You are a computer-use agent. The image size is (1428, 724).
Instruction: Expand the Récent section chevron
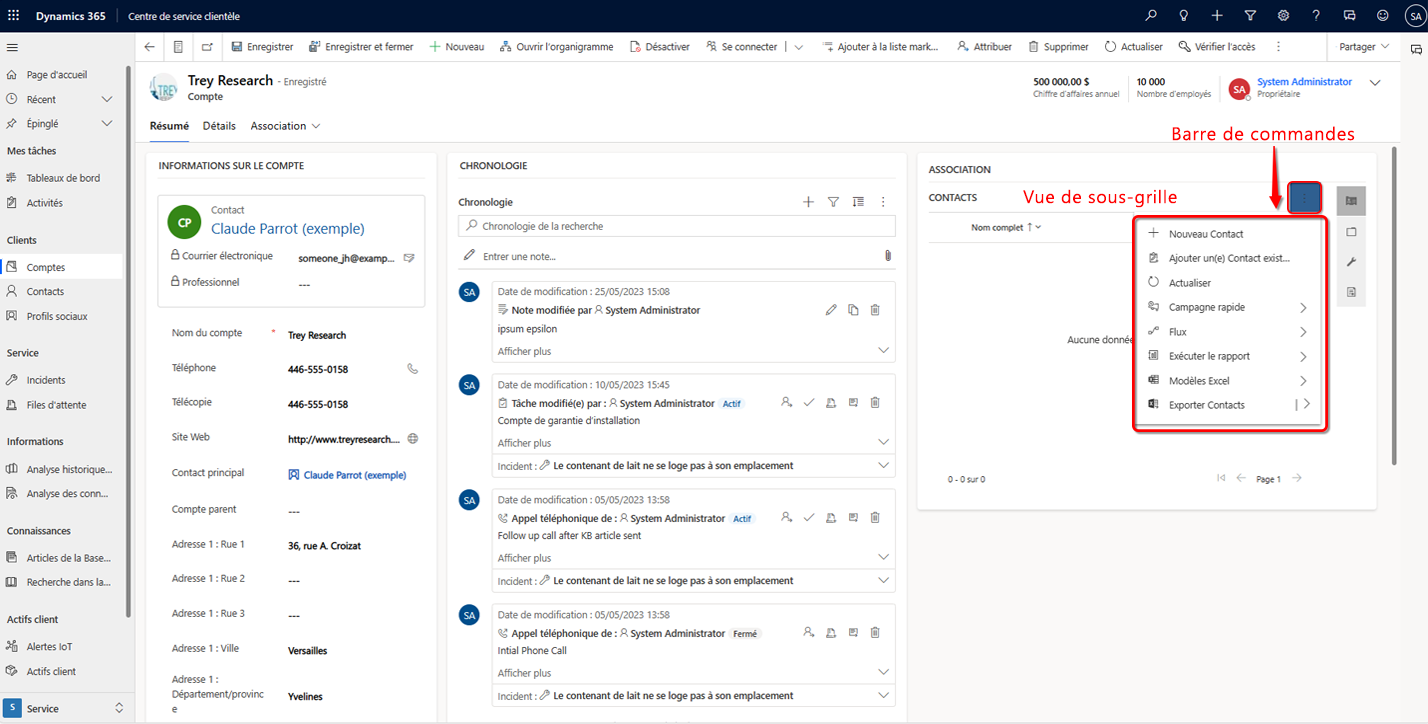(x=107, y=99)
